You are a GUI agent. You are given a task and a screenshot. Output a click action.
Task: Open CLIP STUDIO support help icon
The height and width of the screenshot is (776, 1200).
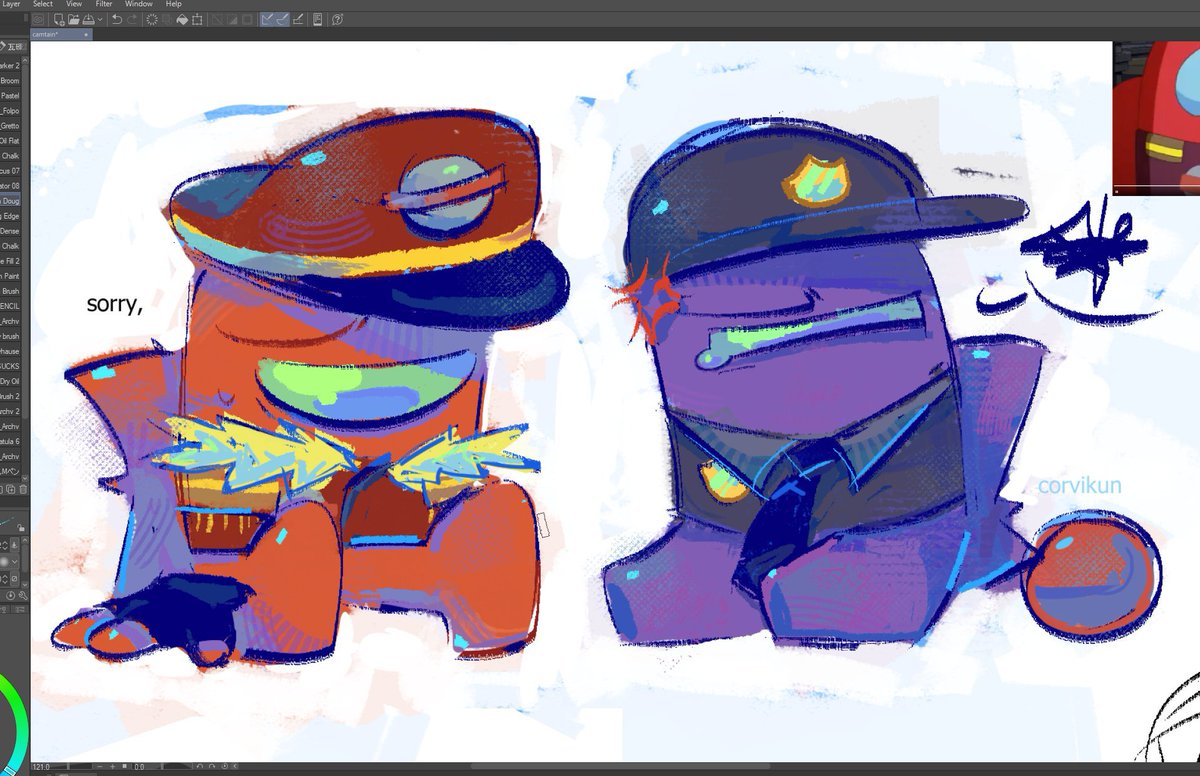coord(337,19)
